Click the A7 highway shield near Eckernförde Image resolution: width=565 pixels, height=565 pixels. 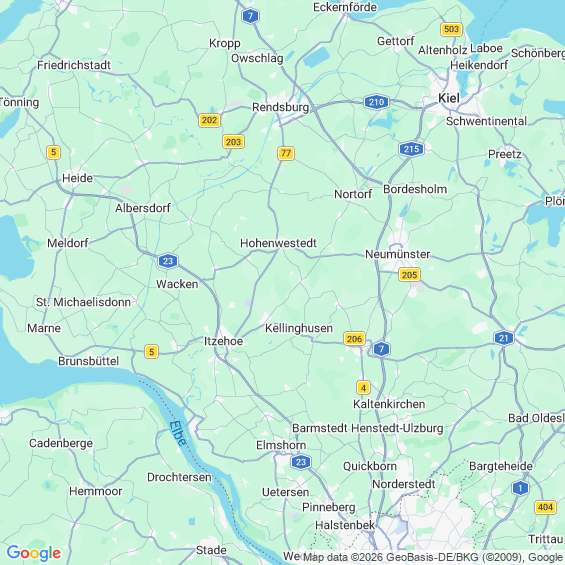[250, 16]
